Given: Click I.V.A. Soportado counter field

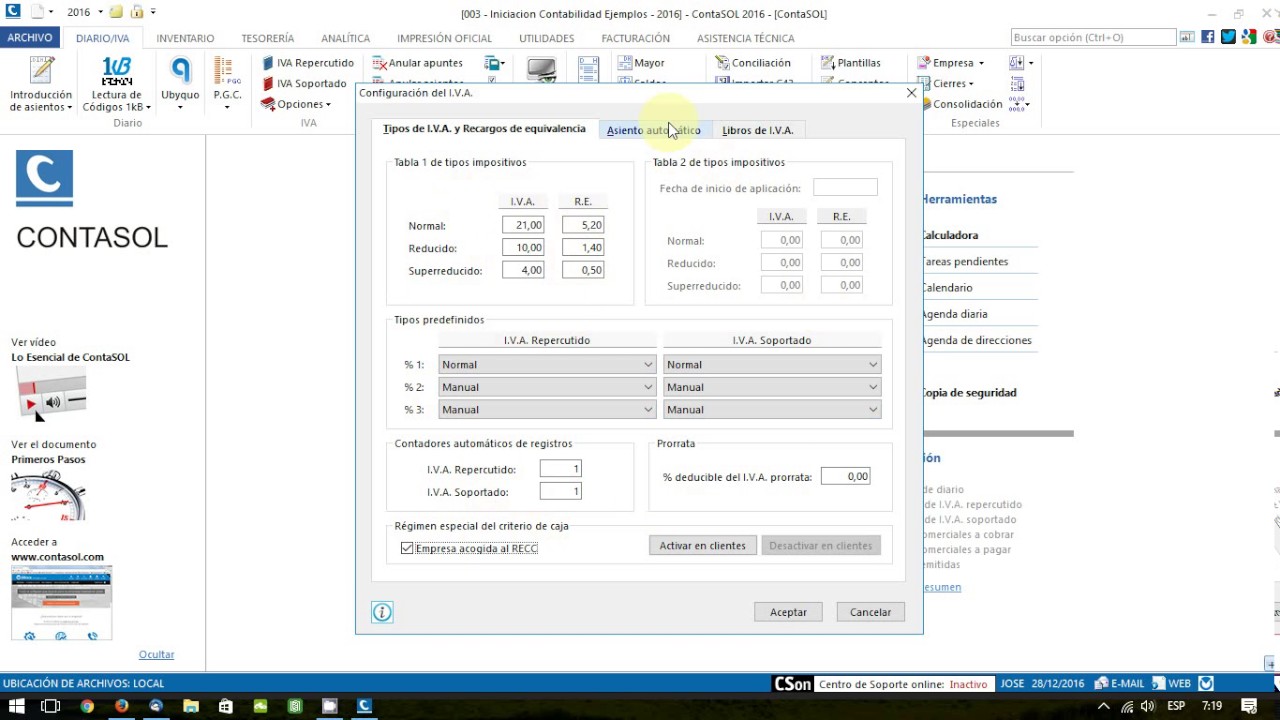Looking at the screenshot, I should (x=560, y=492).
